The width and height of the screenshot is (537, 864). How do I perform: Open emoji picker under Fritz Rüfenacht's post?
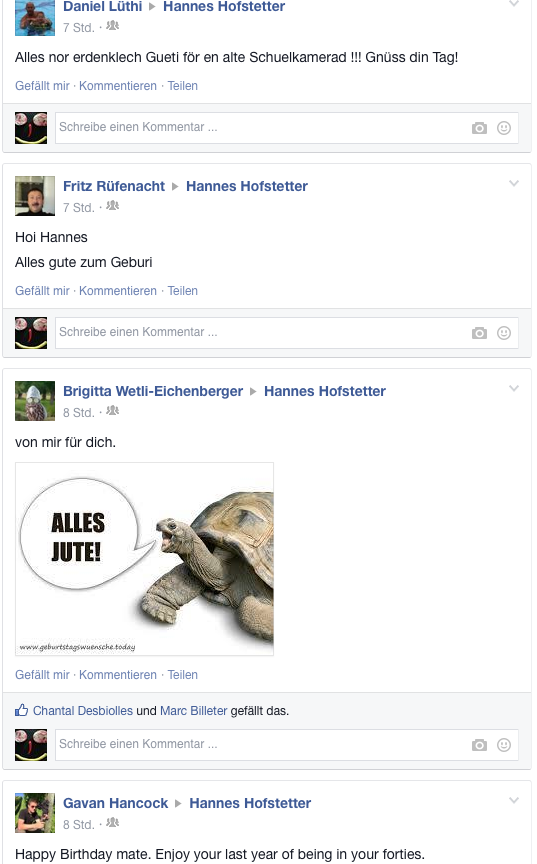pyautogui.click(x=504, y=333)
